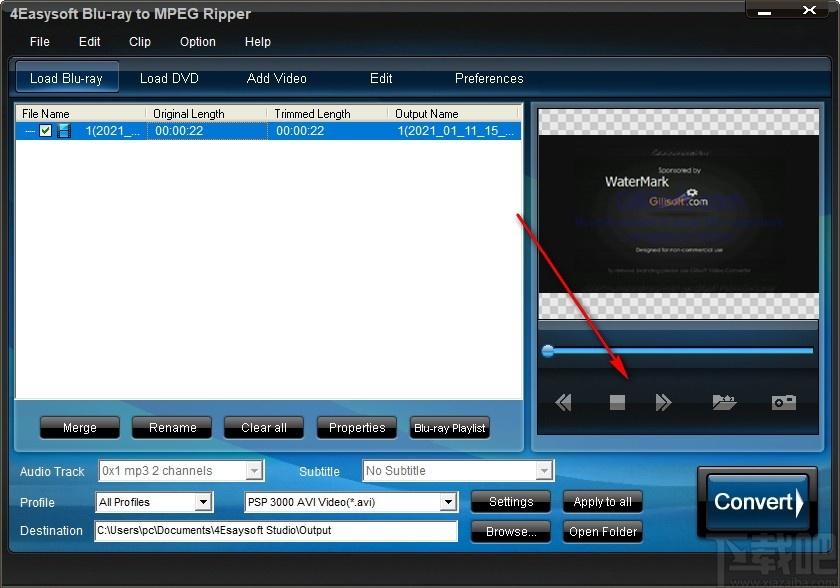The width and height of the screenshot is (840, 588).
Task: Click the film strip file icon
Action: [64, 131]
